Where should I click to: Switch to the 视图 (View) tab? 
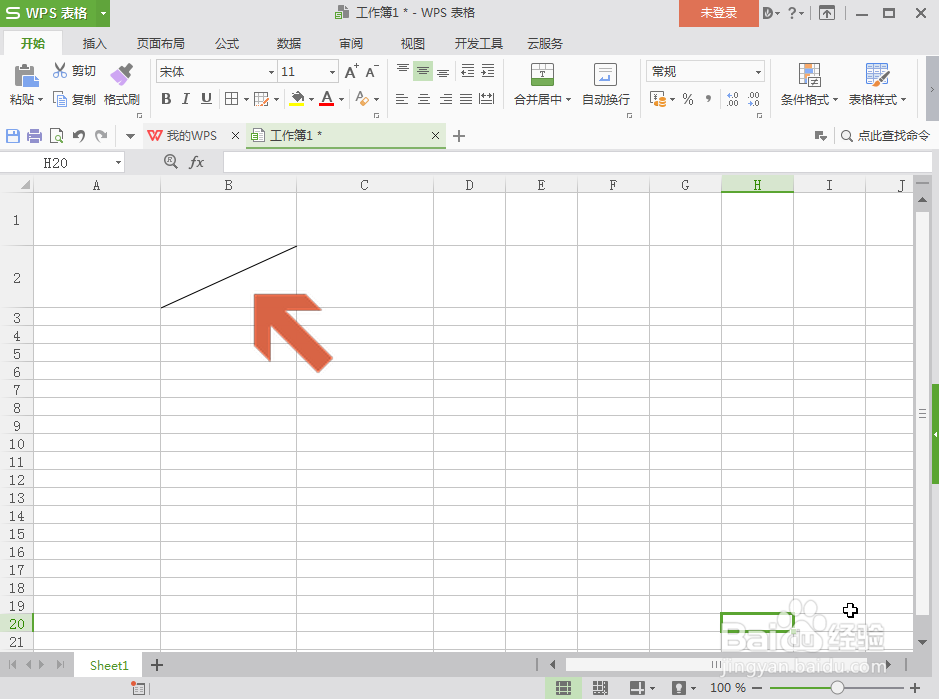pos(413,44)
